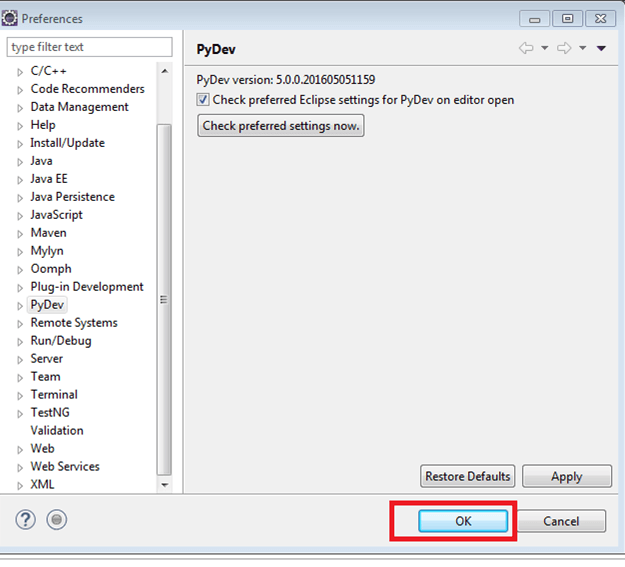
Task: Click Restore Defaults button
Action: coord(467,476)
